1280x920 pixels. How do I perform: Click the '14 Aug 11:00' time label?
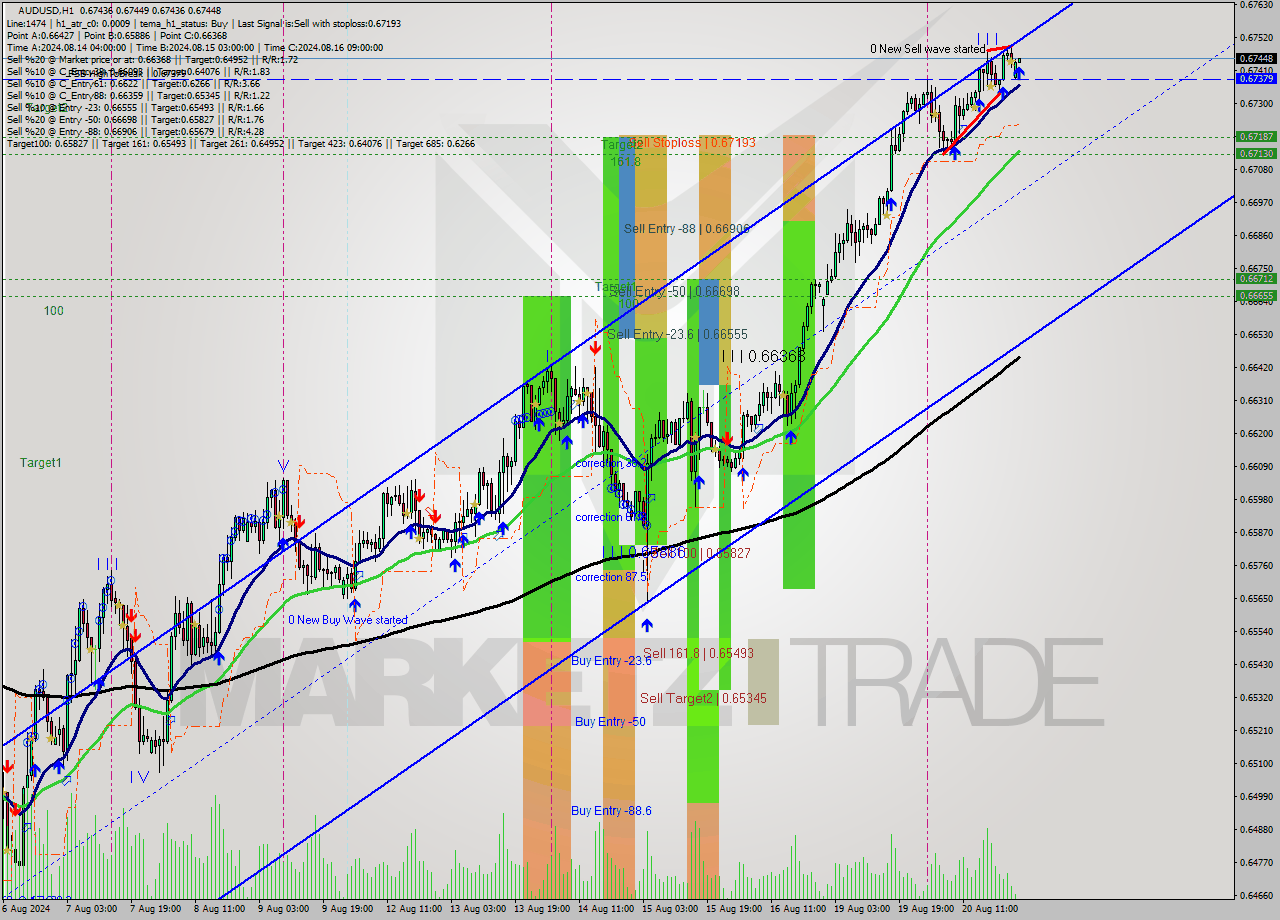pyautogui.click(x=607, y=910)
